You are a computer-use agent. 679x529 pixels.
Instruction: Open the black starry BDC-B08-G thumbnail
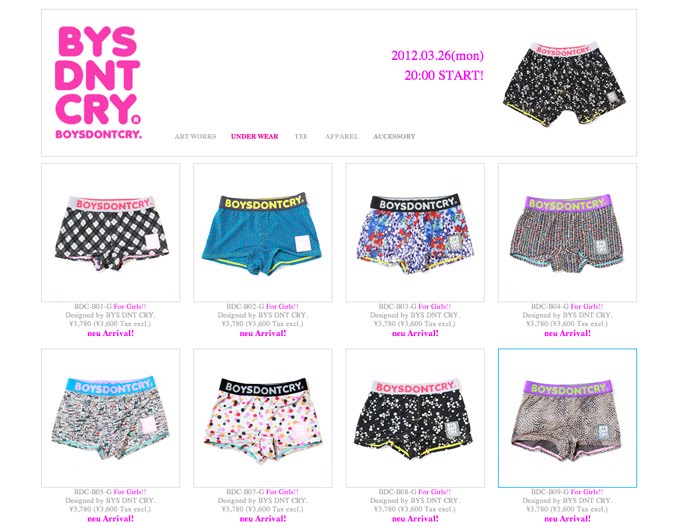click(415, 418)
